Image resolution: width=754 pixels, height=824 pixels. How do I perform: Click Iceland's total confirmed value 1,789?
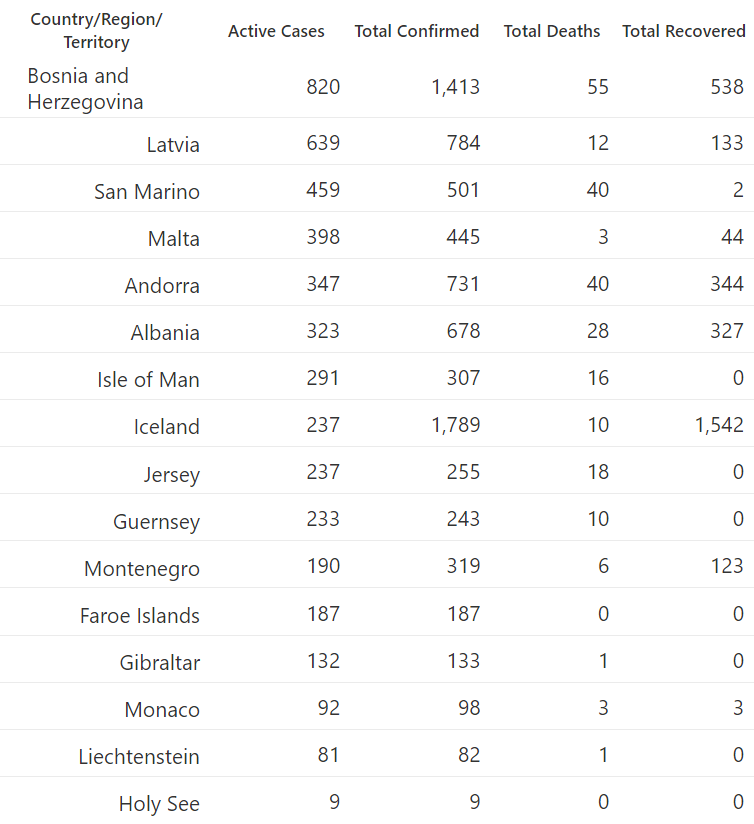click(x=456, y=425)
